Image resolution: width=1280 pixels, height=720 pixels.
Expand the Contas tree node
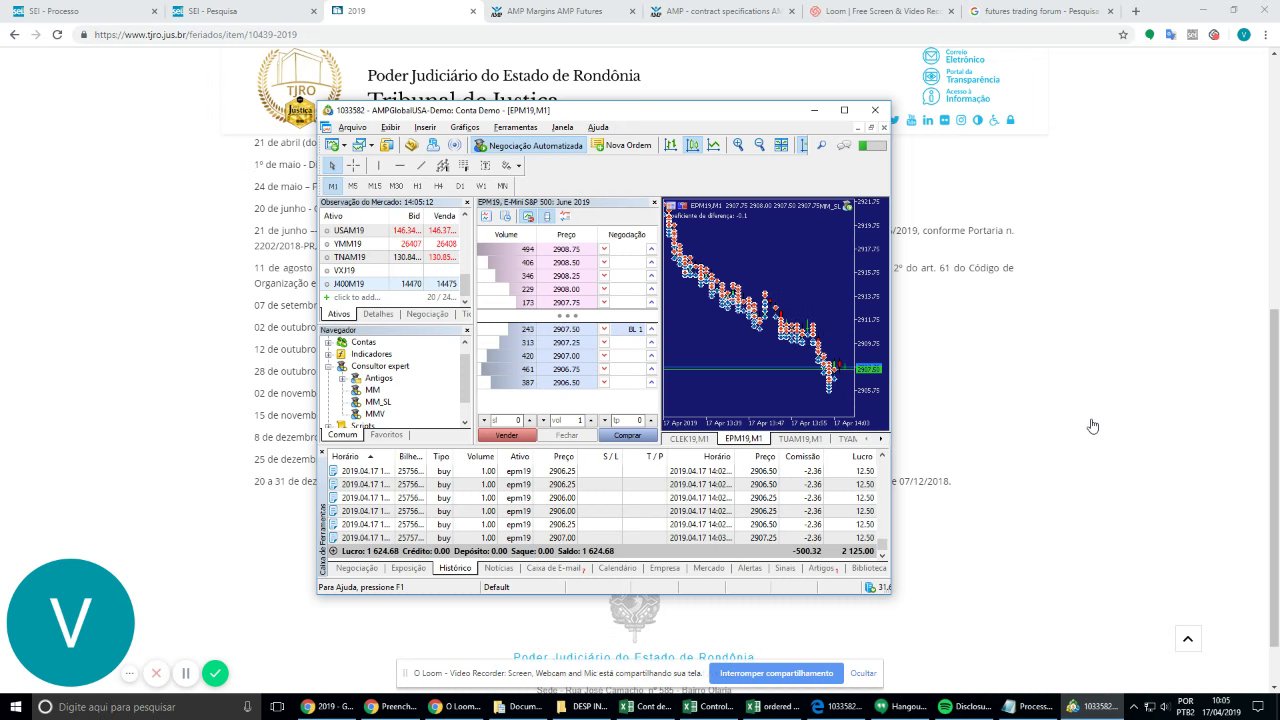328,342
